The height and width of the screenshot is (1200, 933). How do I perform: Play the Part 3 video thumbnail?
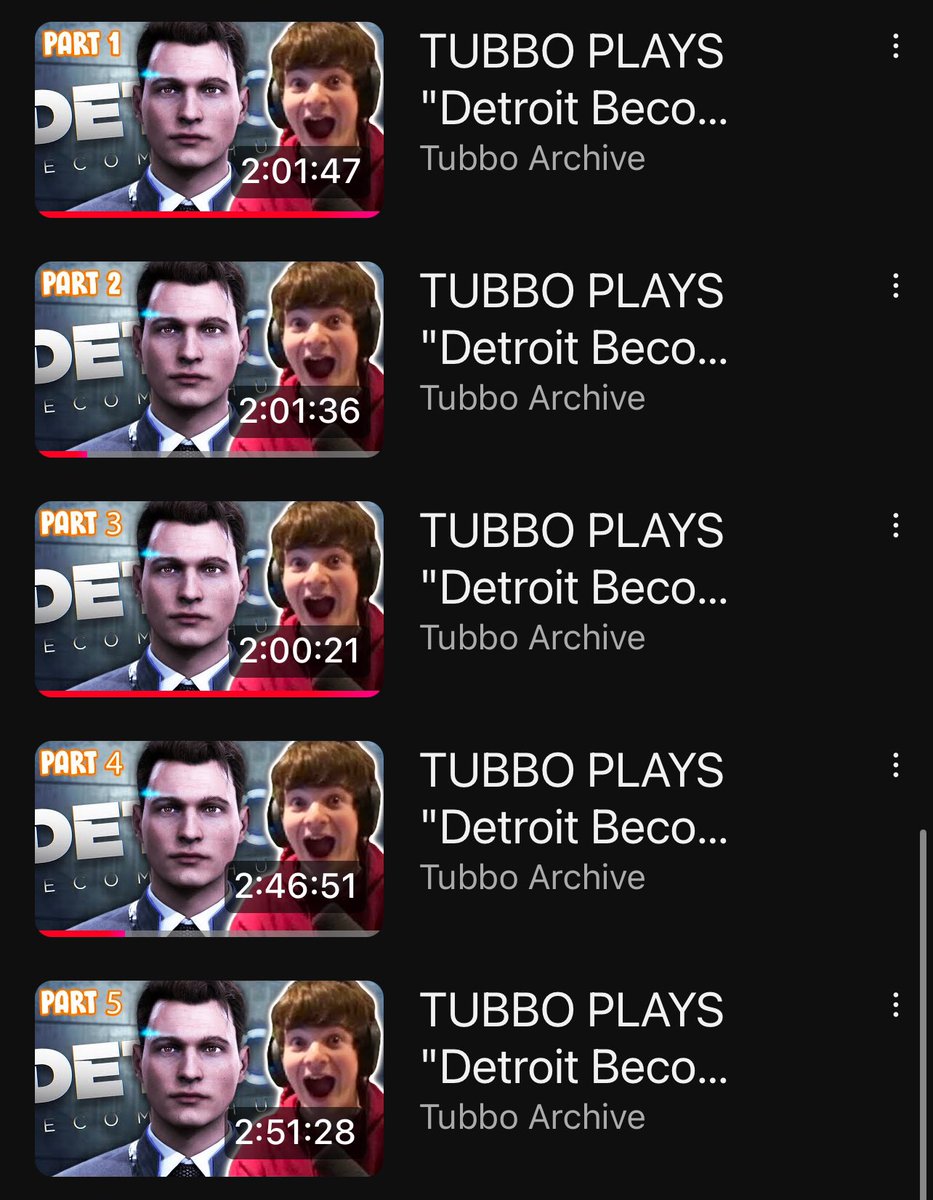click(209, 599)
